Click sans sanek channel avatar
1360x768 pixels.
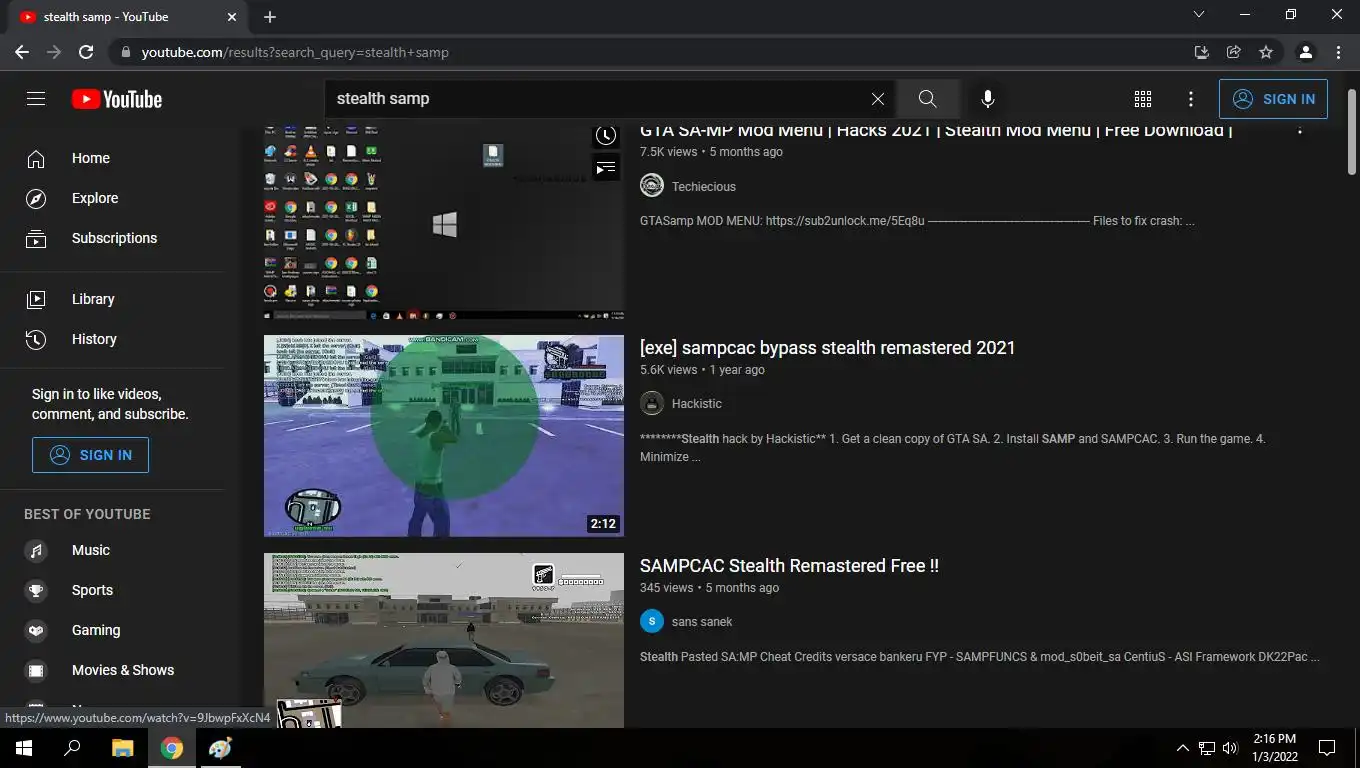[x=652, y=621]
